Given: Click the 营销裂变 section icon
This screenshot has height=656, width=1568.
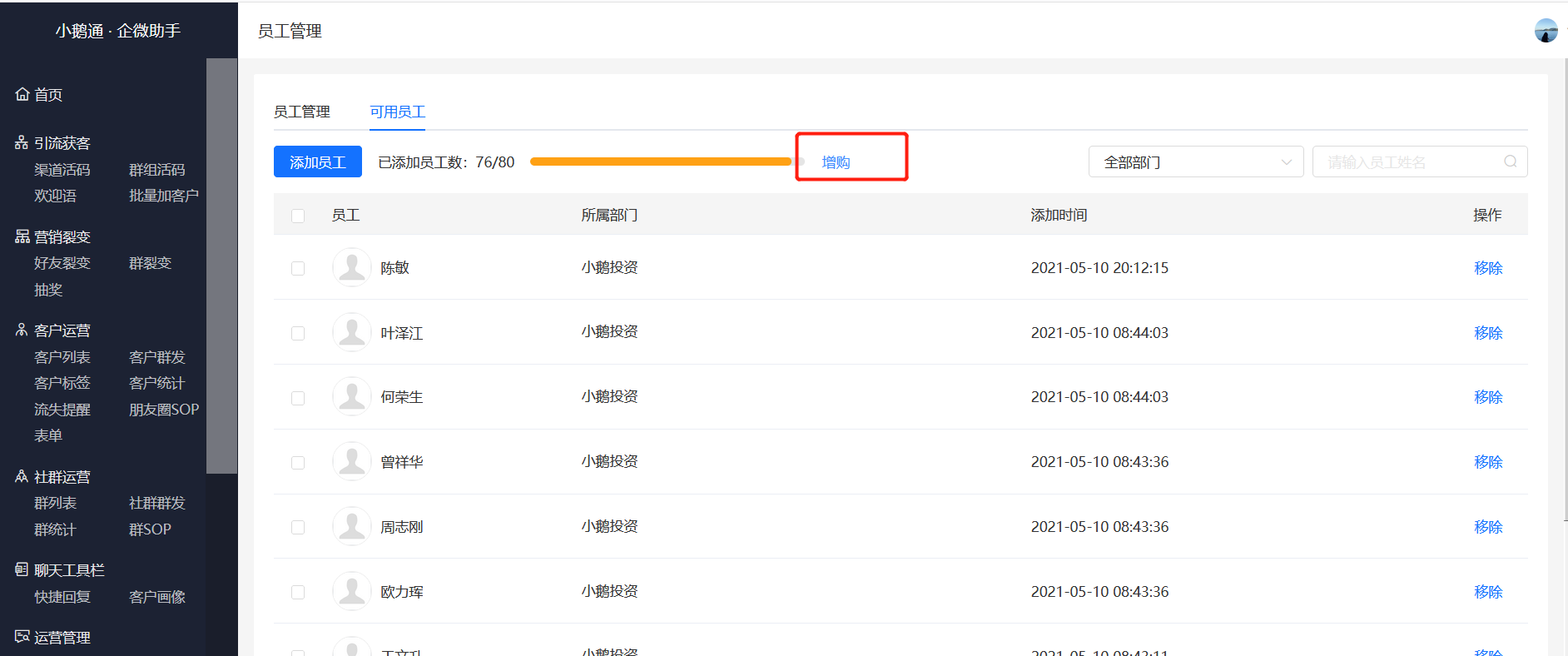Looking at the screenshot, I should click(x=22, y=236).
